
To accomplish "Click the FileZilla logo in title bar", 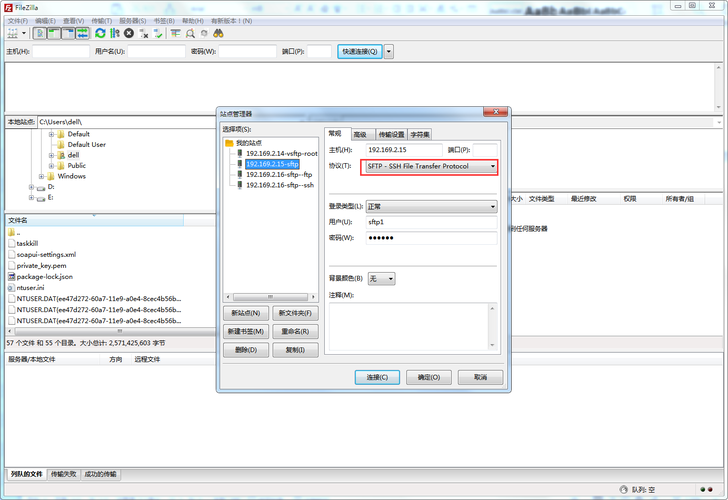I will [8, 7].
